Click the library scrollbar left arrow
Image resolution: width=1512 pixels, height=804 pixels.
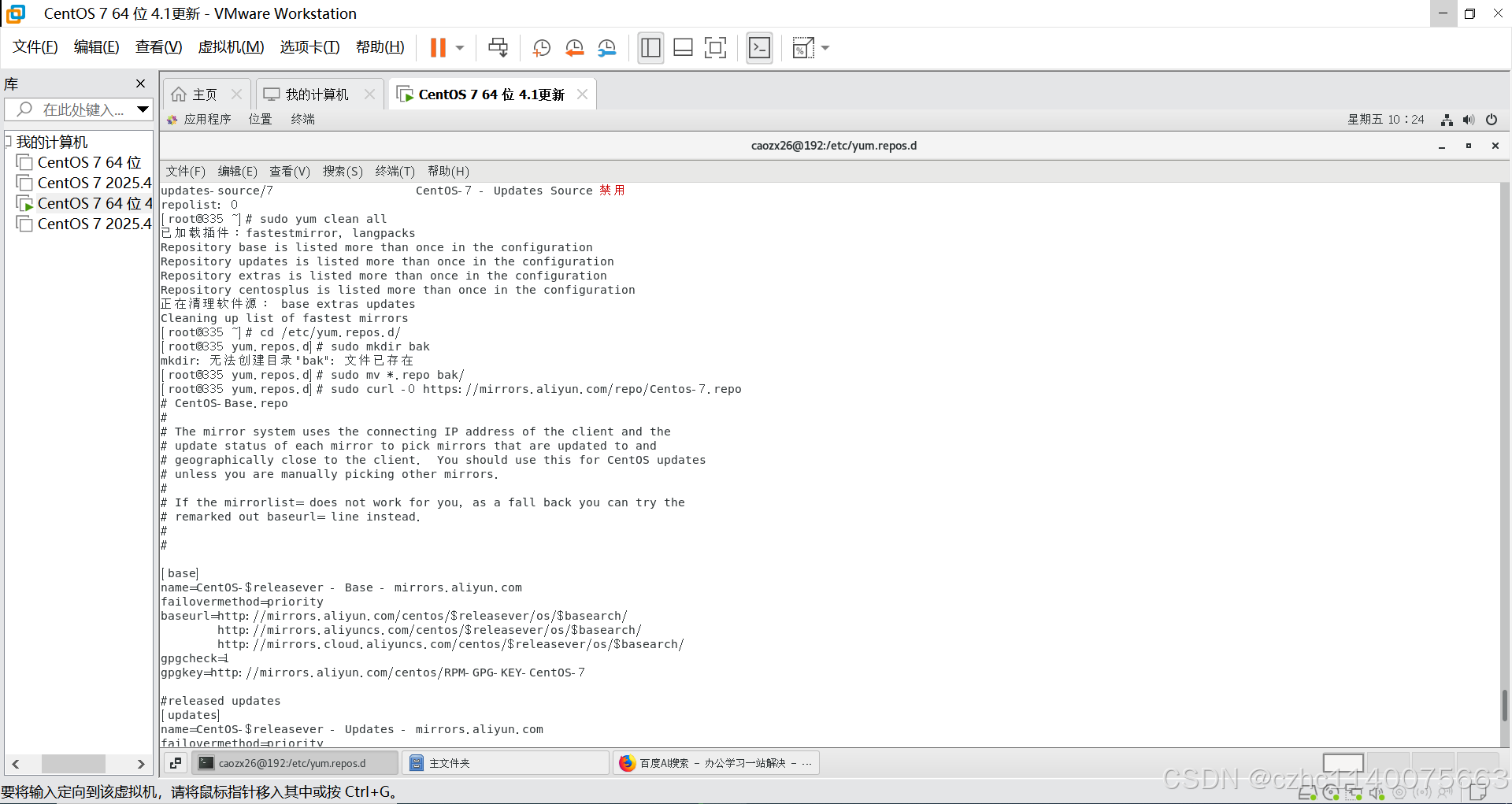(x=15, y=764)
